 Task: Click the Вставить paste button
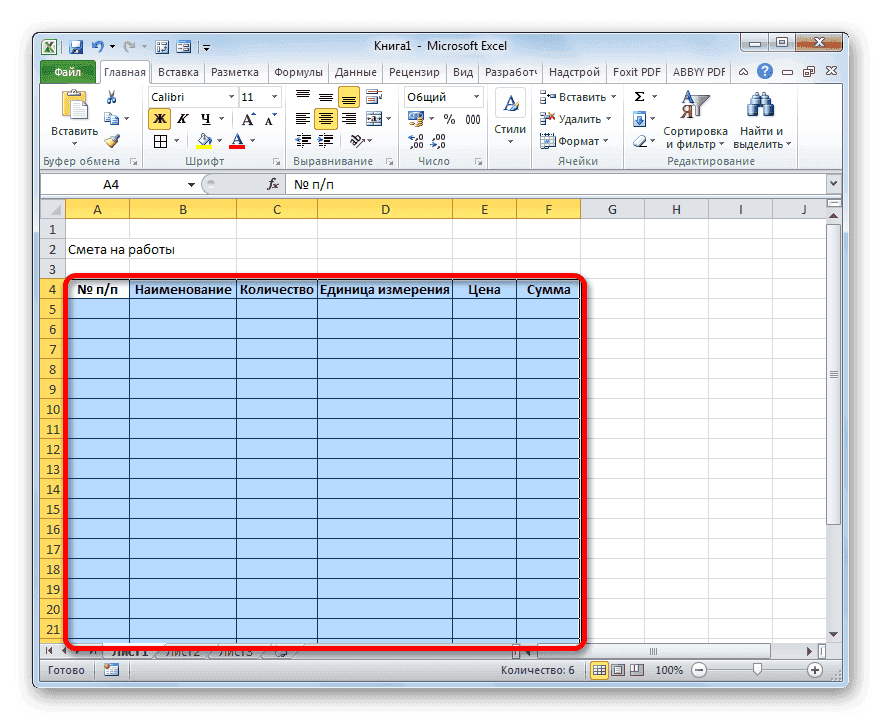coord(75,110)
